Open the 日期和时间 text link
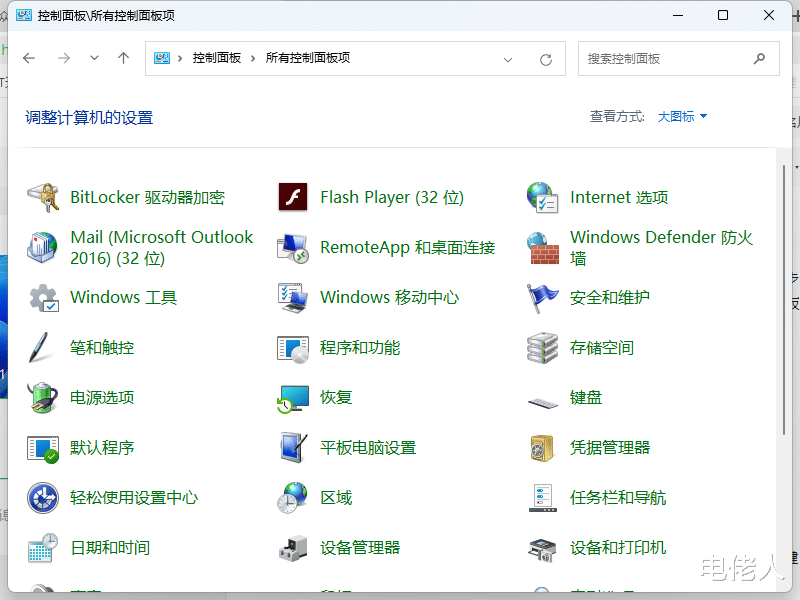The width and height of the screenshot is (800, 600). click(110, 548)
